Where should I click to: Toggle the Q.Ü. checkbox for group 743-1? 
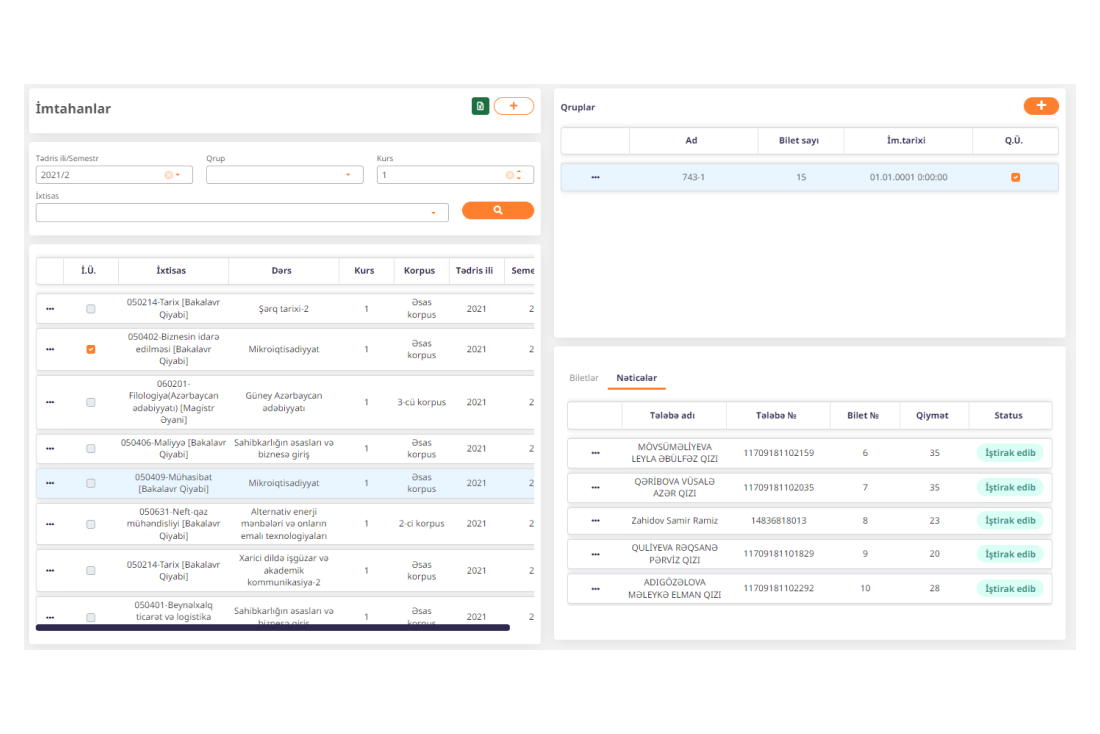[1015, 178]
